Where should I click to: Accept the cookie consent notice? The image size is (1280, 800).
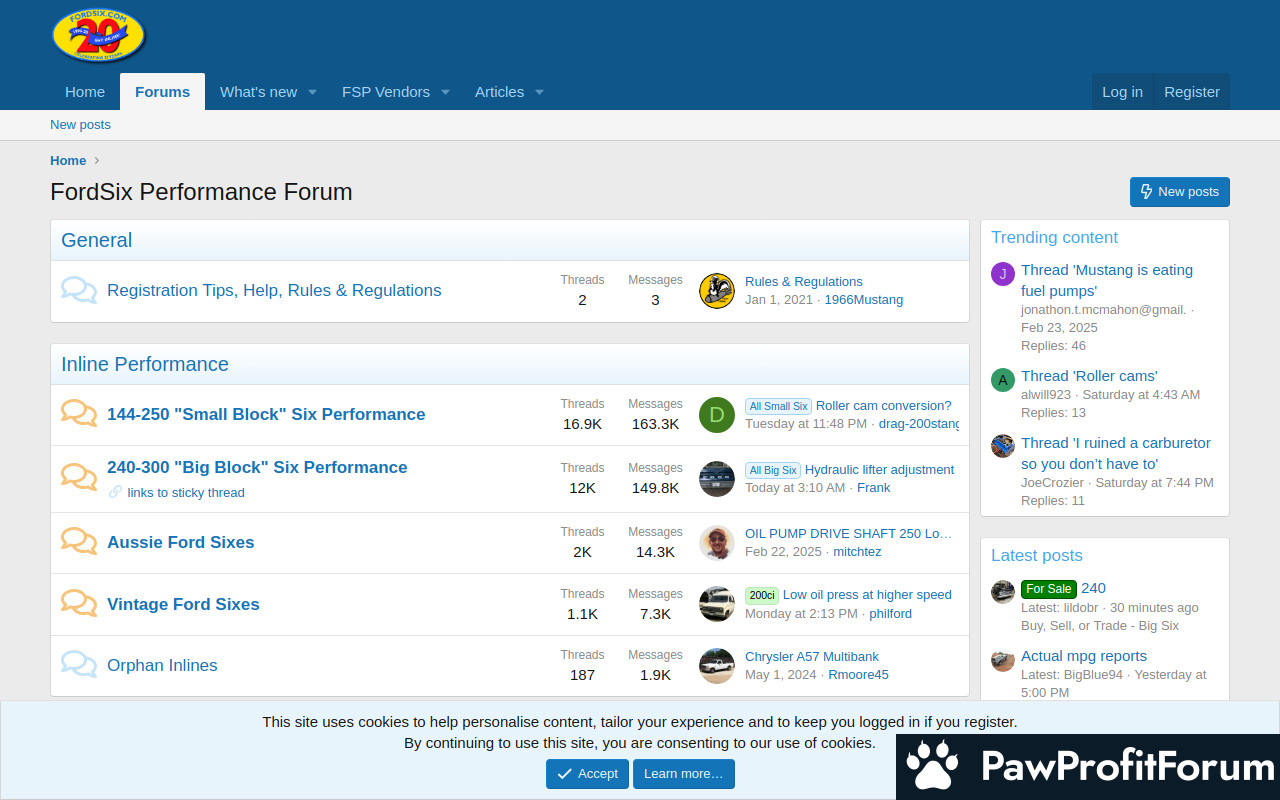pos(587,774)
